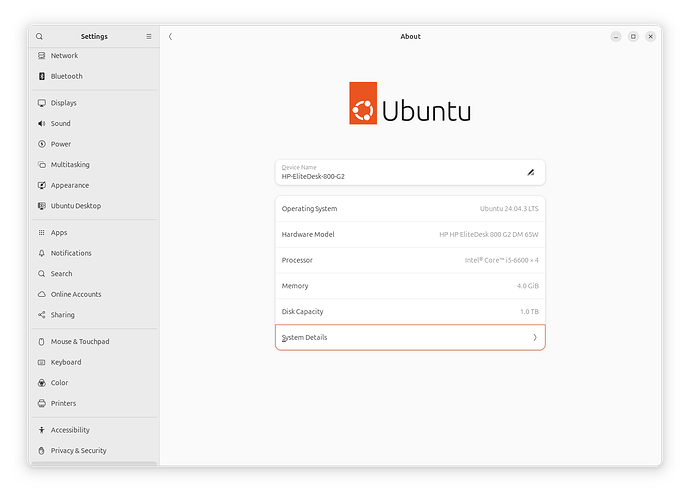
Task: Click the pencil icon to rename device
Action: click(531, 172)
